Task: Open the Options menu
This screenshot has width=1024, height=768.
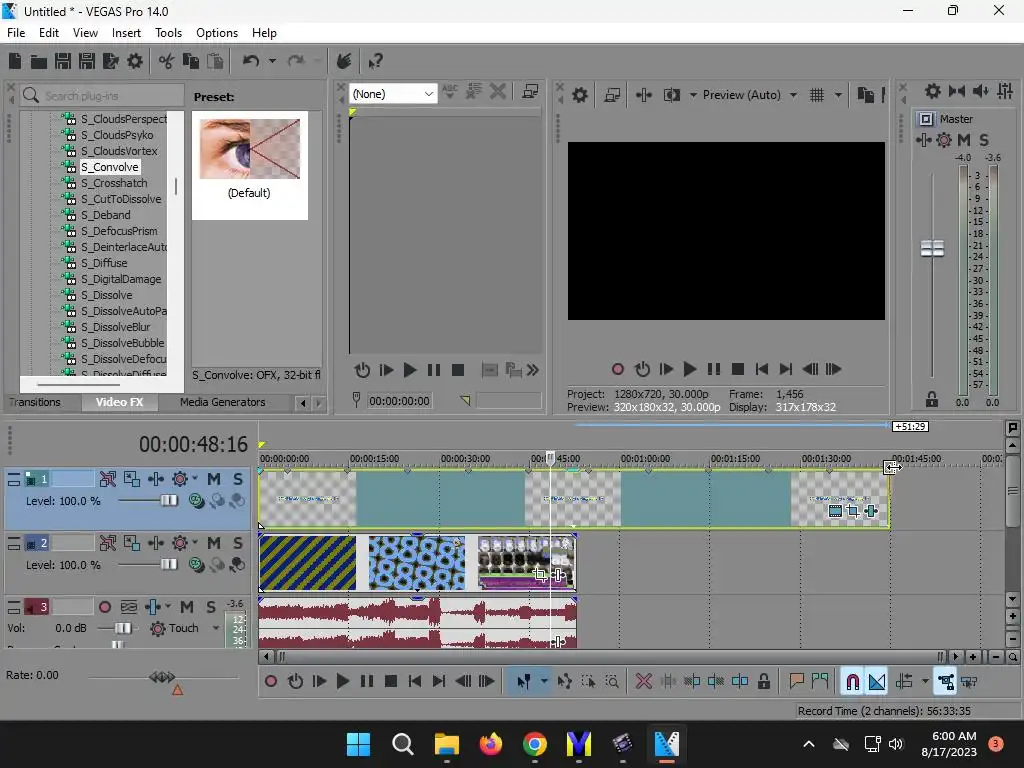Action: click(217, 33)
